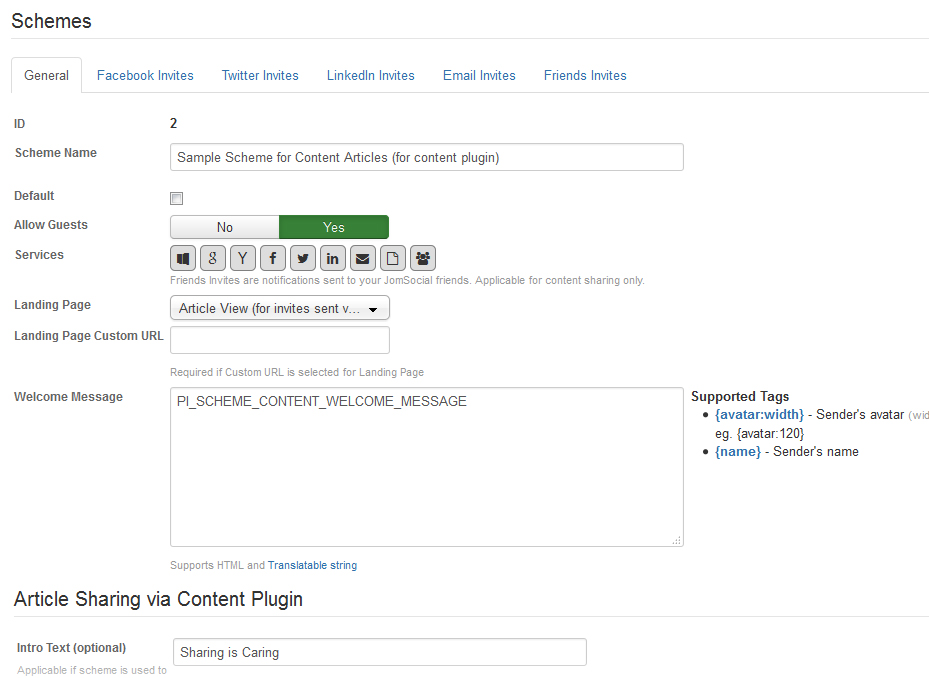Open the Email Invites tab
This screenshot has height=678, width=929.
(479, 75)
